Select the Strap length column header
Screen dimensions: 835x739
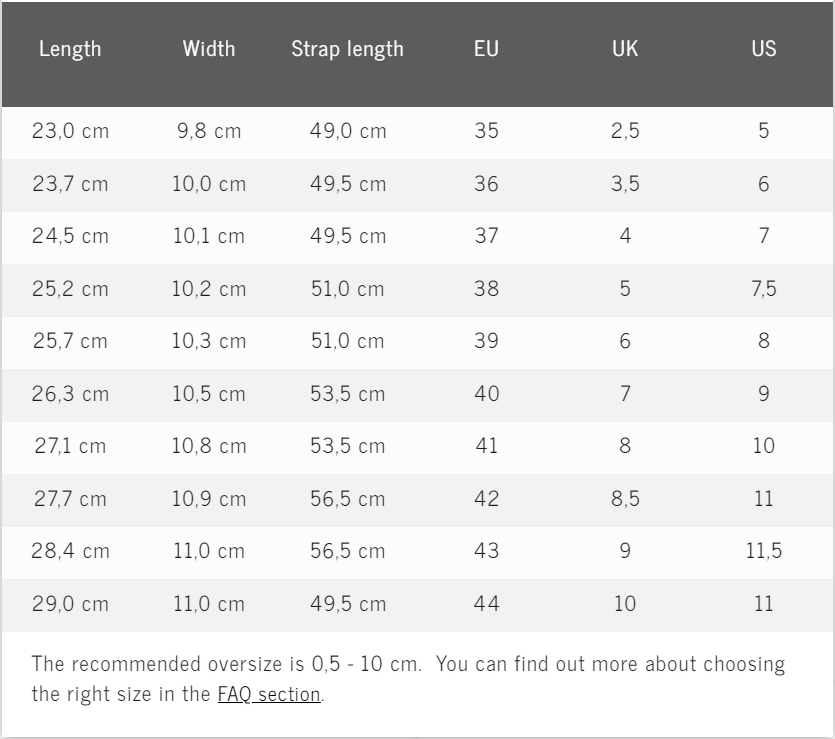[347, 49]
